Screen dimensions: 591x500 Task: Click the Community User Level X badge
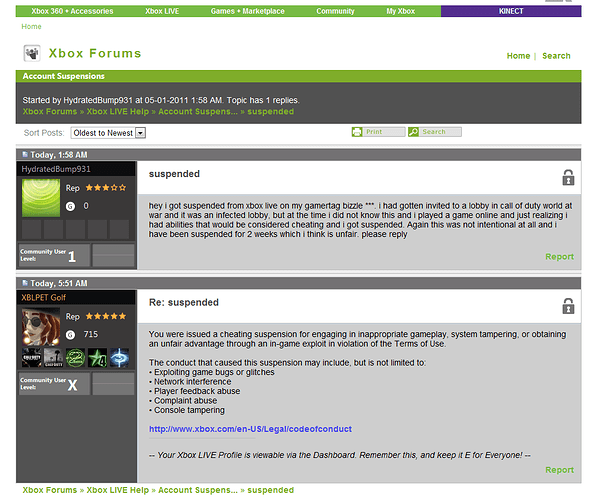coord(54,384)
